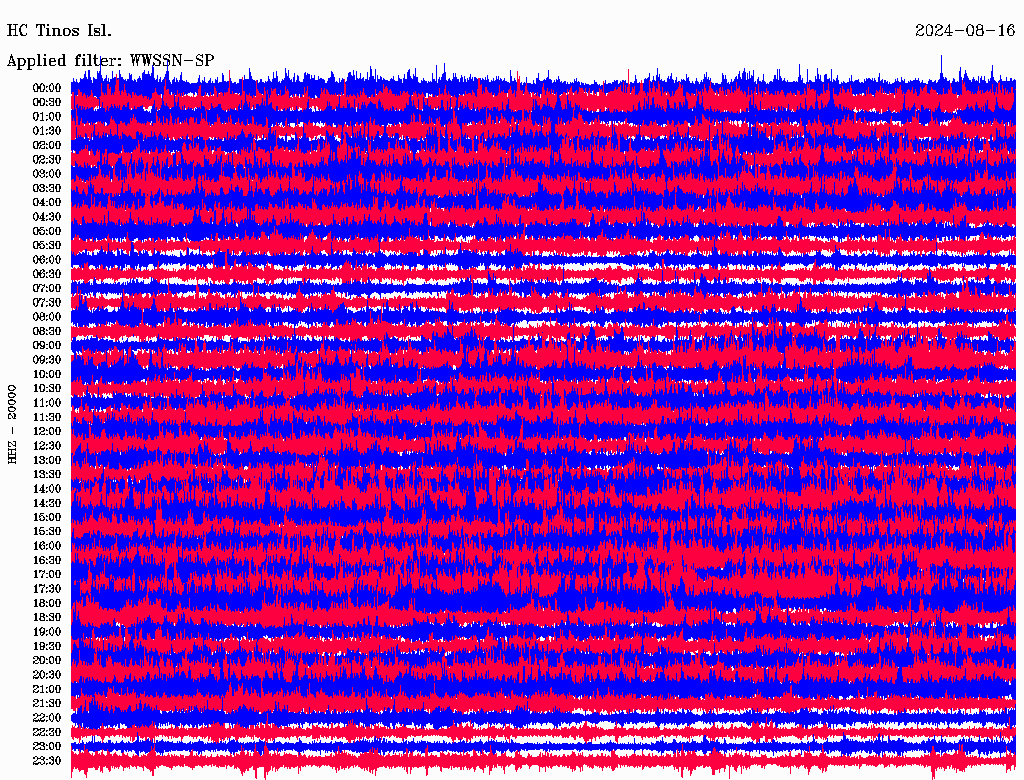
Task: Click the 04:00 time label
Action: tap(47, 203)
